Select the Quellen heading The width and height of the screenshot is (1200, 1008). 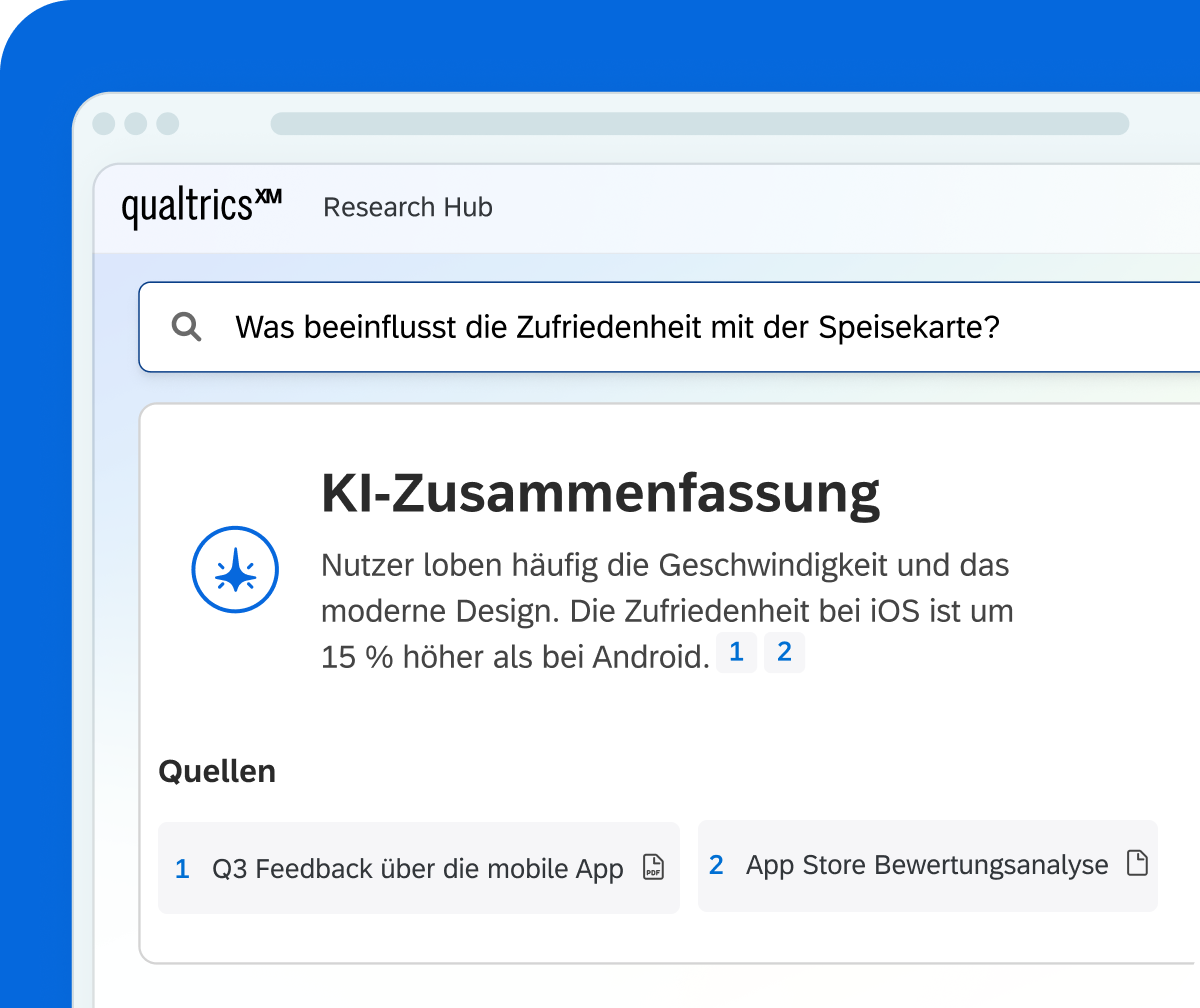[x=217, y=771]
